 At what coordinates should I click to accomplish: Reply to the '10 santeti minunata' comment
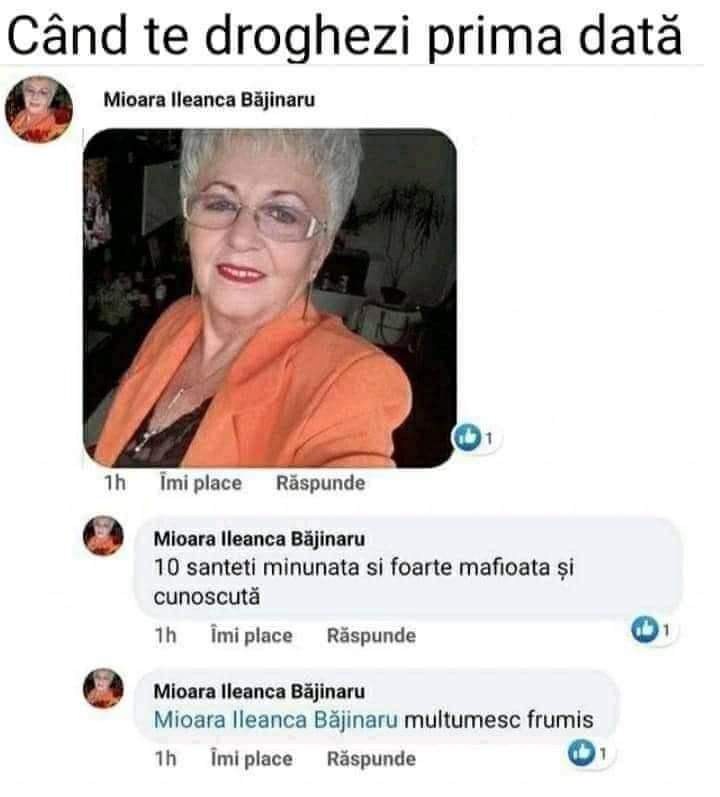pyautogui.click(x=371, y=635)
